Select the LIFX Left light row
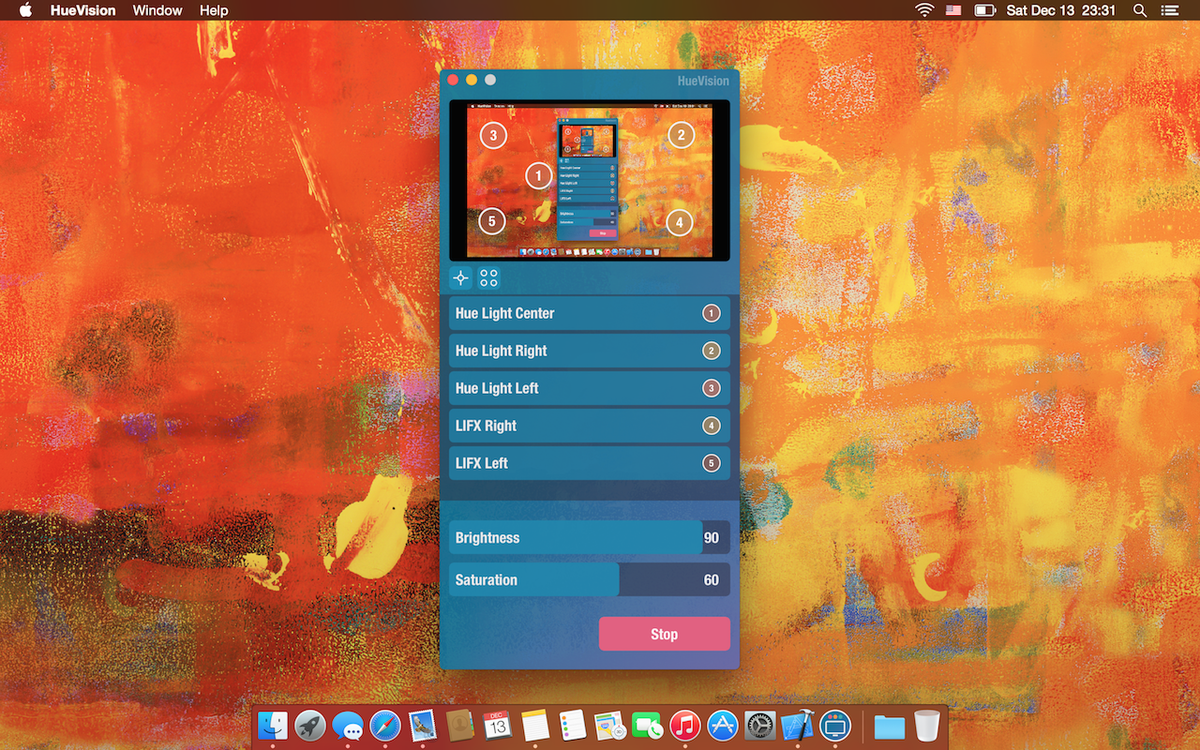 click(589, 463)
